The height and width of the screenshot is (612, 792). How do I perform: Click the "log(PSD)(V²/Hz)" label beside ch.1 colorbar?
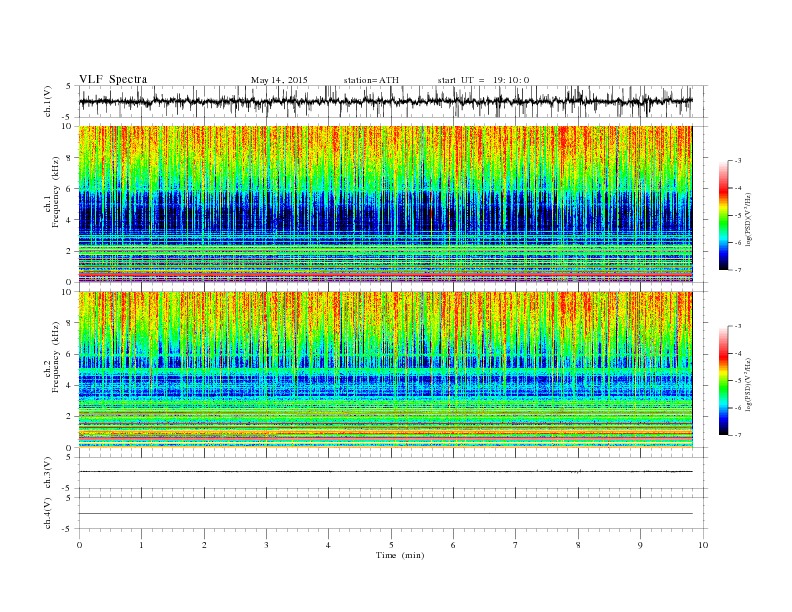click(748, 219)
